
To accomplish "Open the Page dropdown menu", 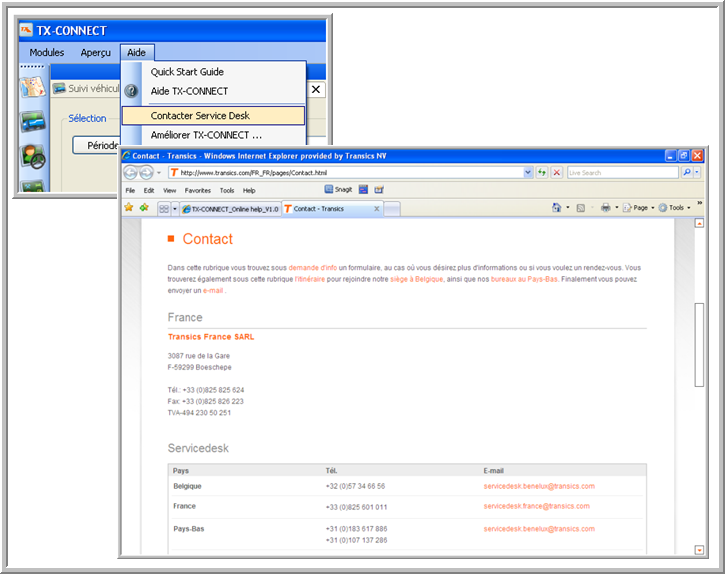I will click(638, 208).
